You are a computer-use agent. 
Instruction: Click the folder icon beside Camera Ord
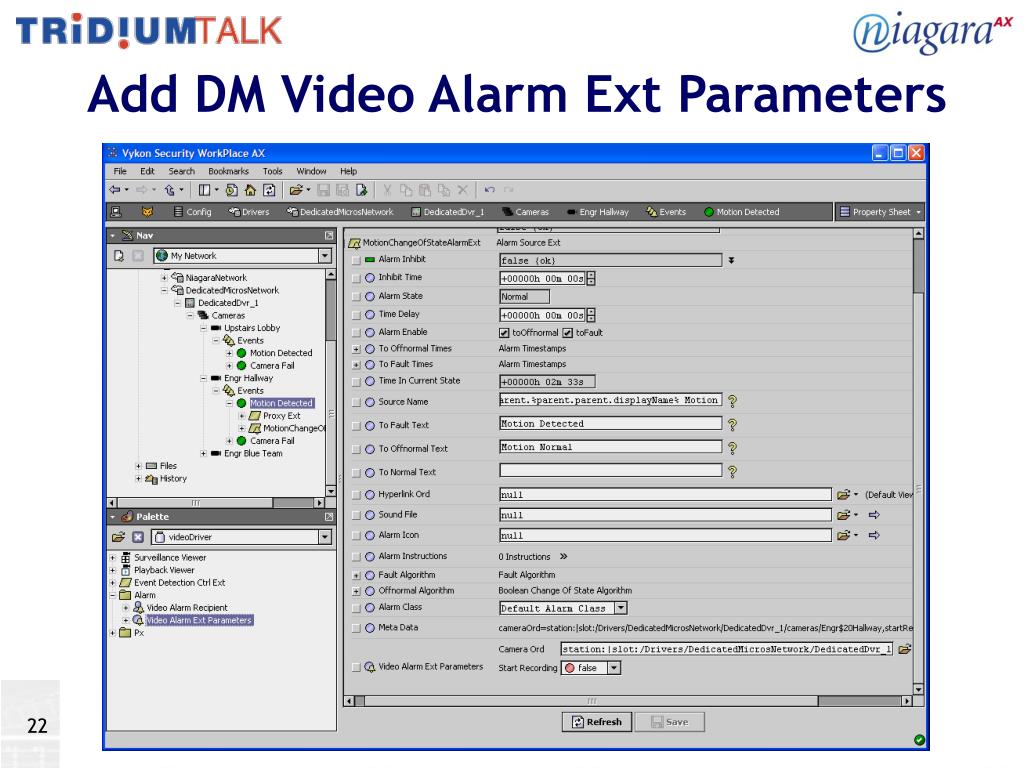coord(905,649)
